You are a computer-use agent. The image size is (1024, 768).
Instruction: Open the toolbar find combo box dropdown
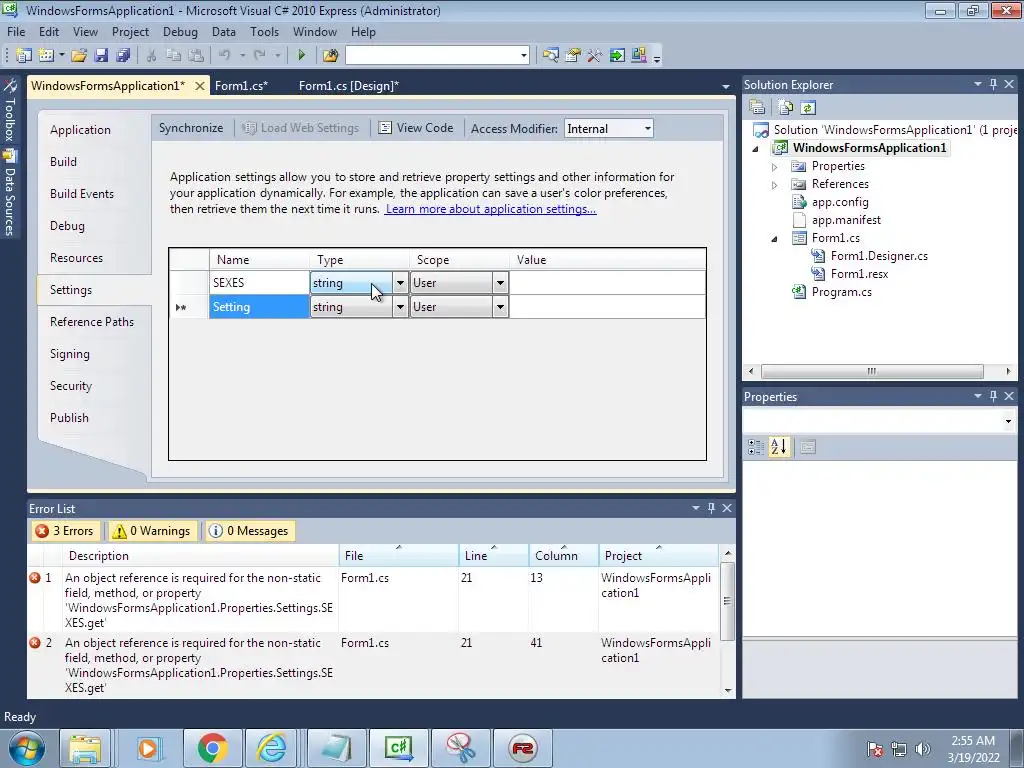tap(524, 56)
